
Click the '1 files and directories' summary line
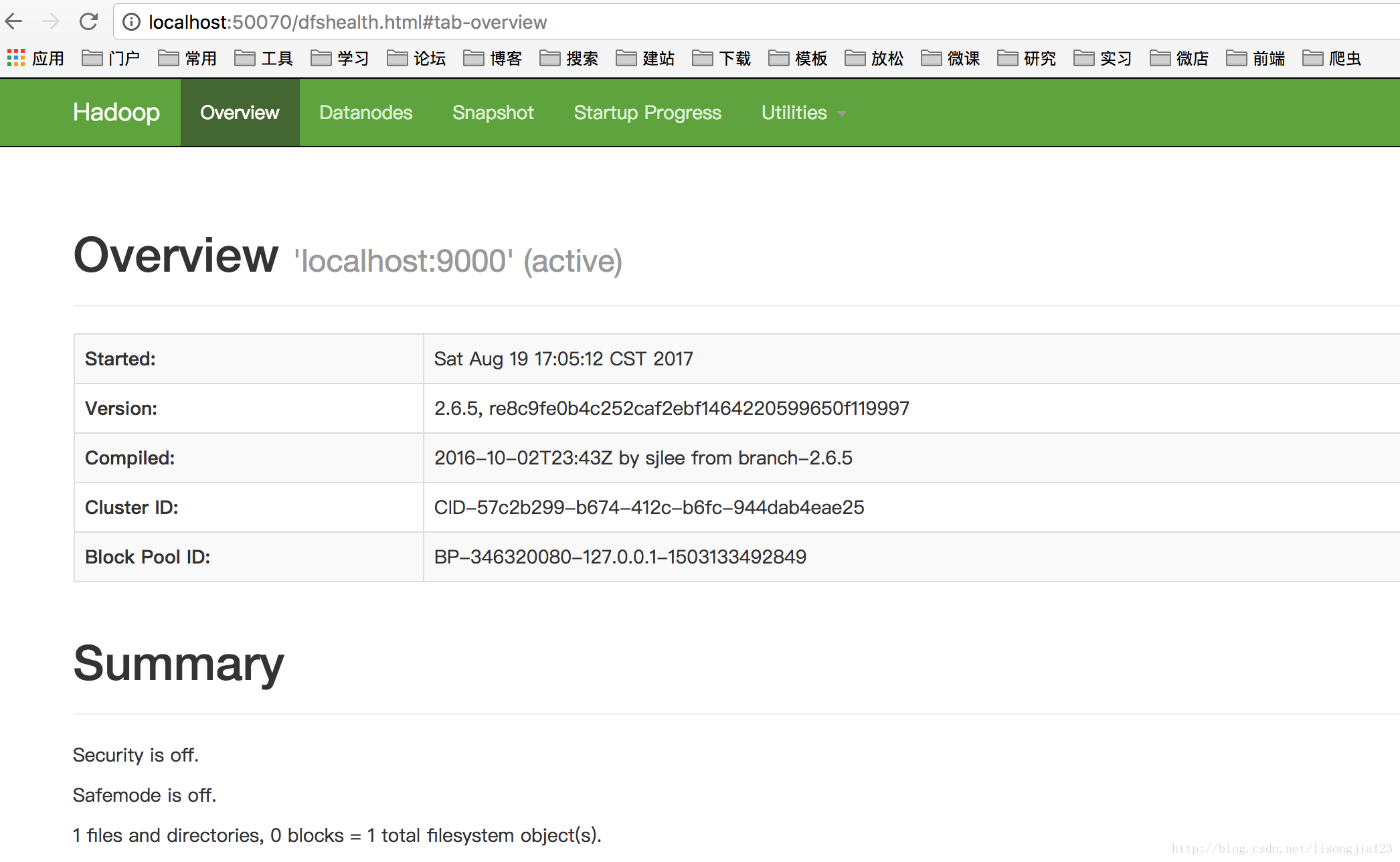pyautogui.click(x=337, y=835)
